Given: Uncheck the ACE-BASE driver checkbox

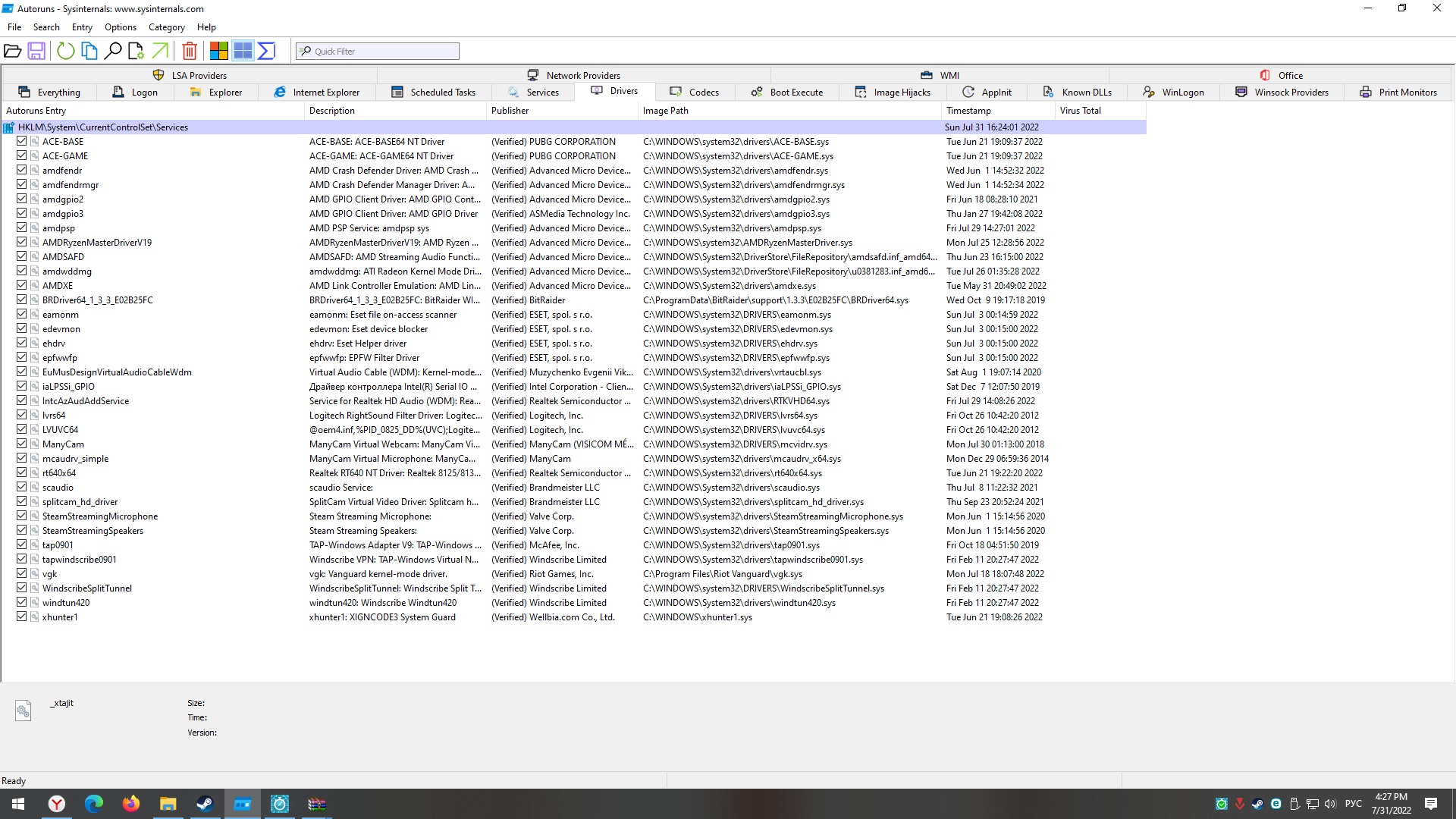Looking at the screenshot, I should (x=22, y=141).
